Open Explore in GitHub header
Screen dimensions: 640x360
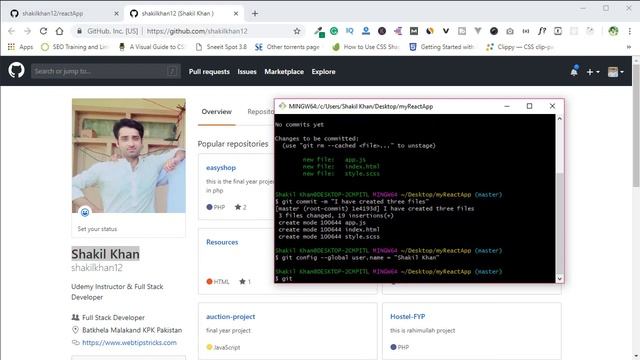tap(323, 71)
